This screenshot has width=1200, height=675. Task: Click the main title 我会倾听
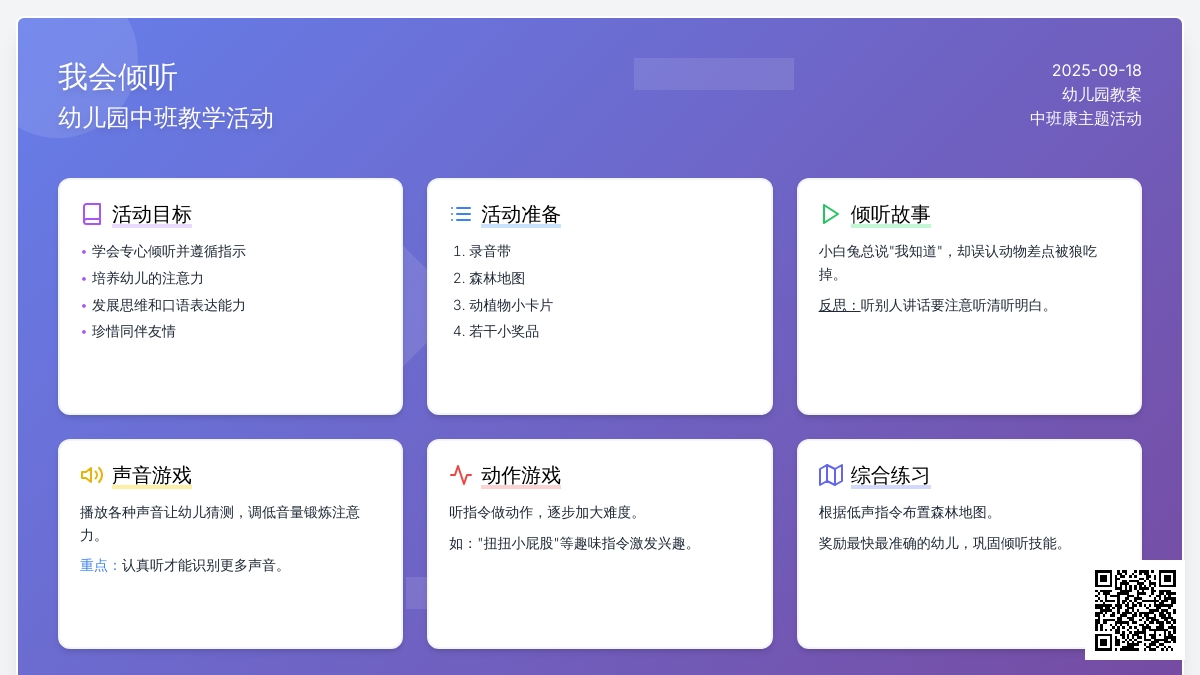(118, 77)
